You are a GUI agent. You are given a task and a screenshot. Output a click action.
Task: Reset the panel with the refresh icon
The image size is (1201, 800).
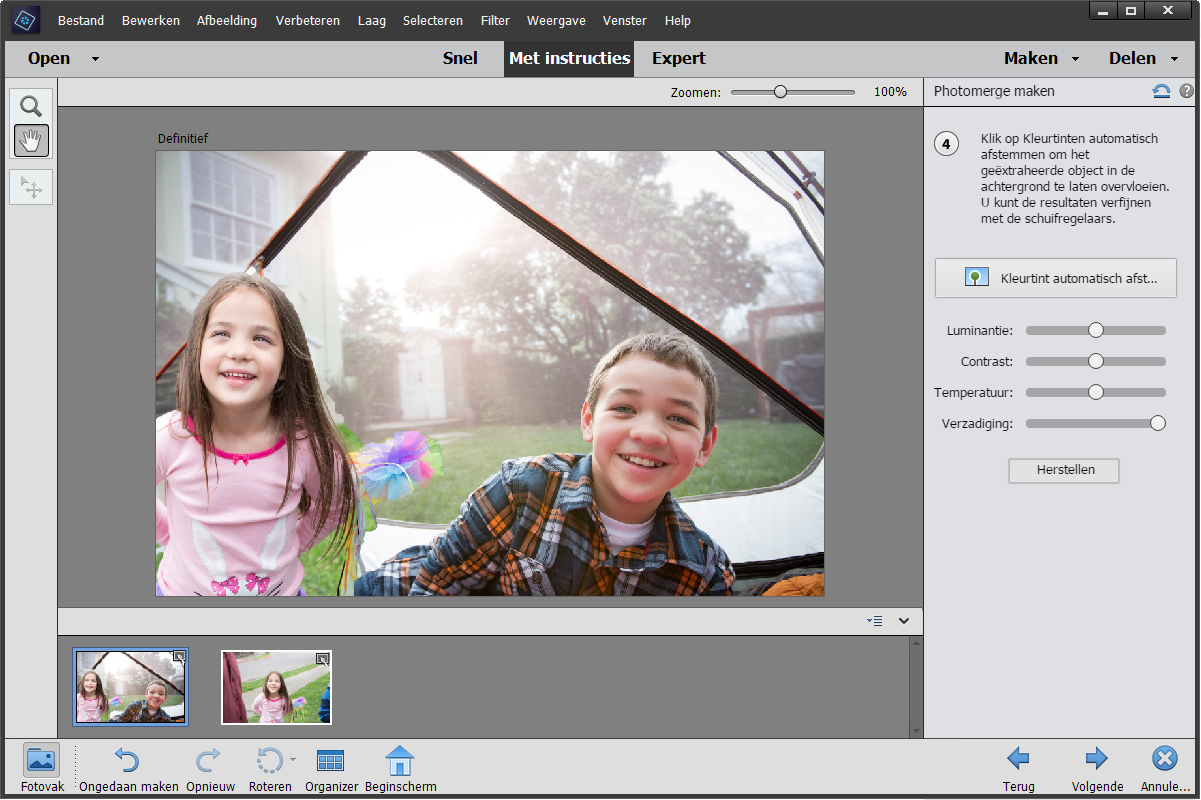point(1161,91)
